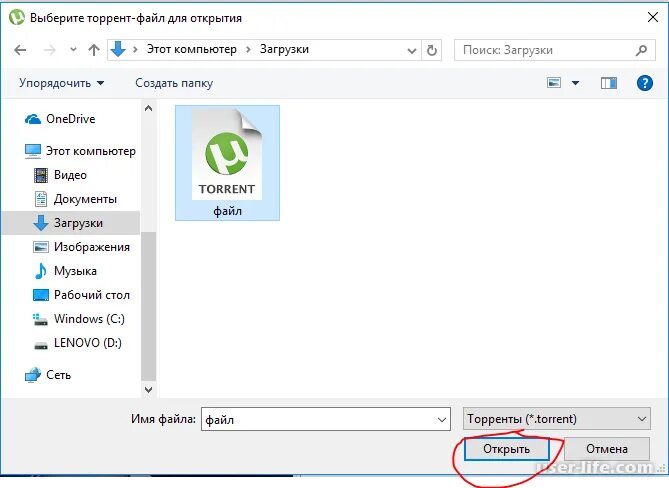Click the uTorrent icon in title bar

[x=17, y=17]
